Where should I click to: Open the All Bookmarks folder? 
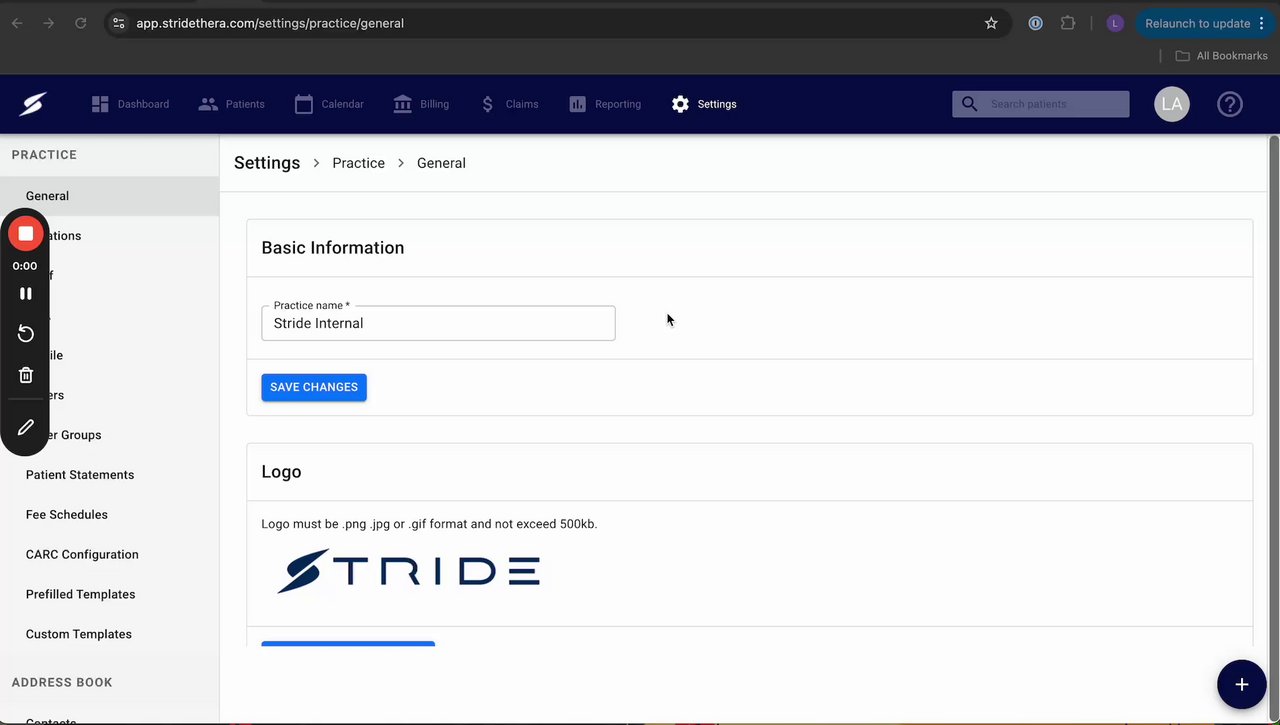coord(1221,56)
